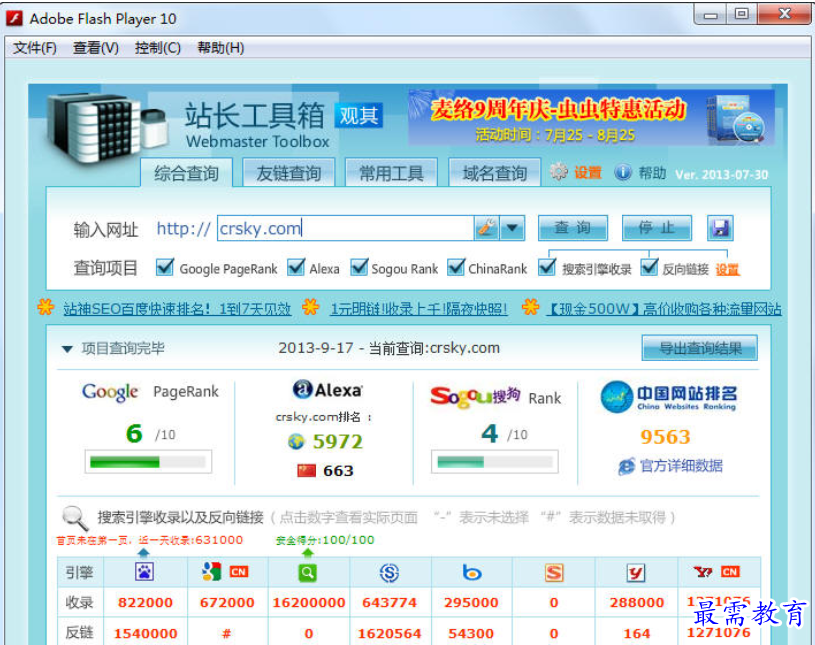The image size is (815, 645).
Task: Click Google CN indexed count 672000
Action: [x=227, y=603]
